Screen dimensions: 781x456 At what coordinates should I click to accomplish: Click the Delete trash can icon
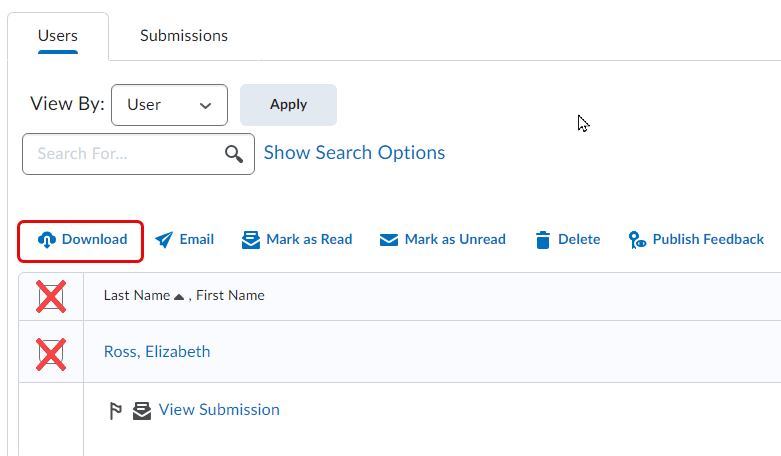(543, 240)
